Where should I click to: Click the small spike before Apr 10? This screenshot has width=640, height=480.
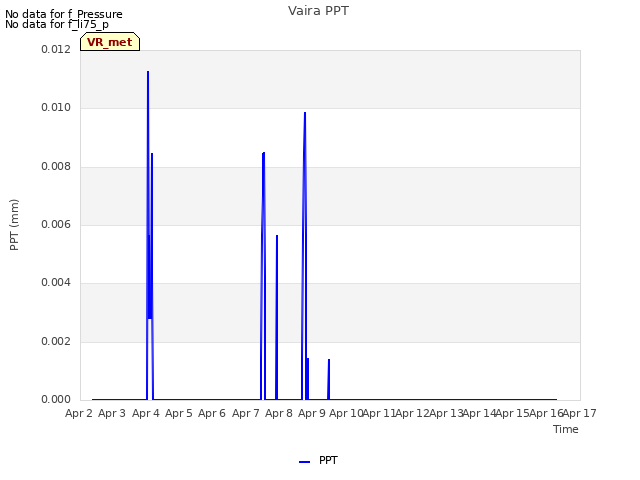(x=329, y=360)
